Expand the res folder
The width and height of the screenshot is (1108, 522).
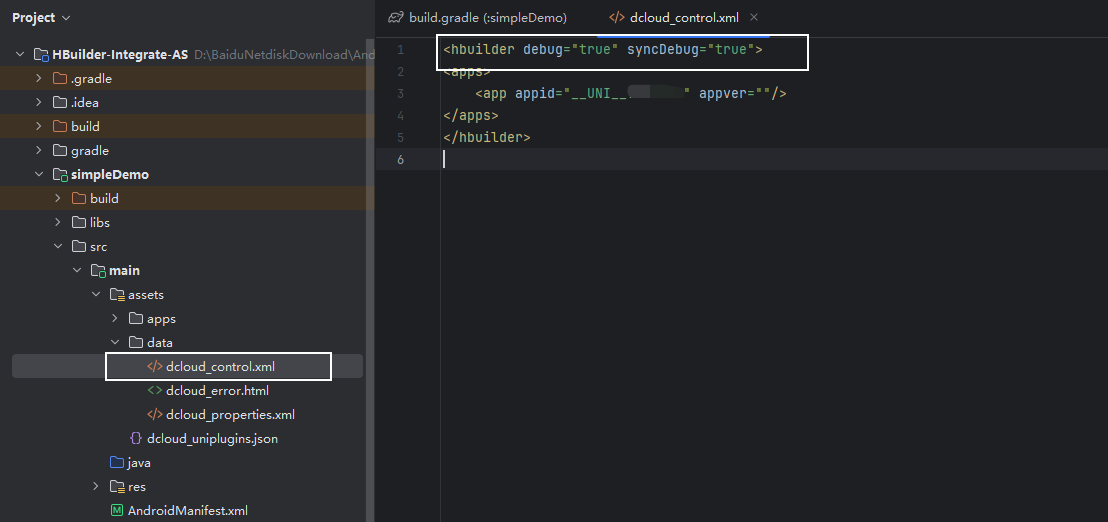[x=96, y=487]
